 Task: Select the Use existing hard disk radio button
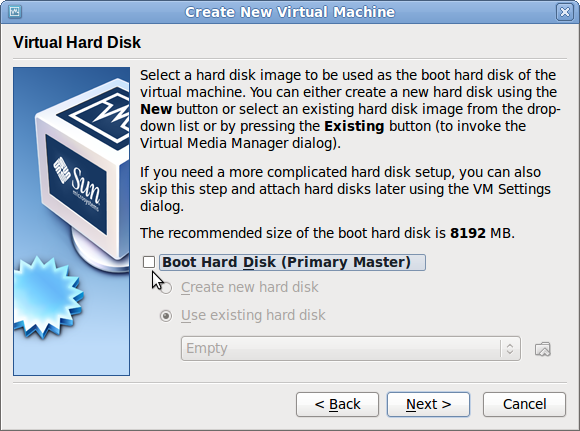tap(166, 316)
